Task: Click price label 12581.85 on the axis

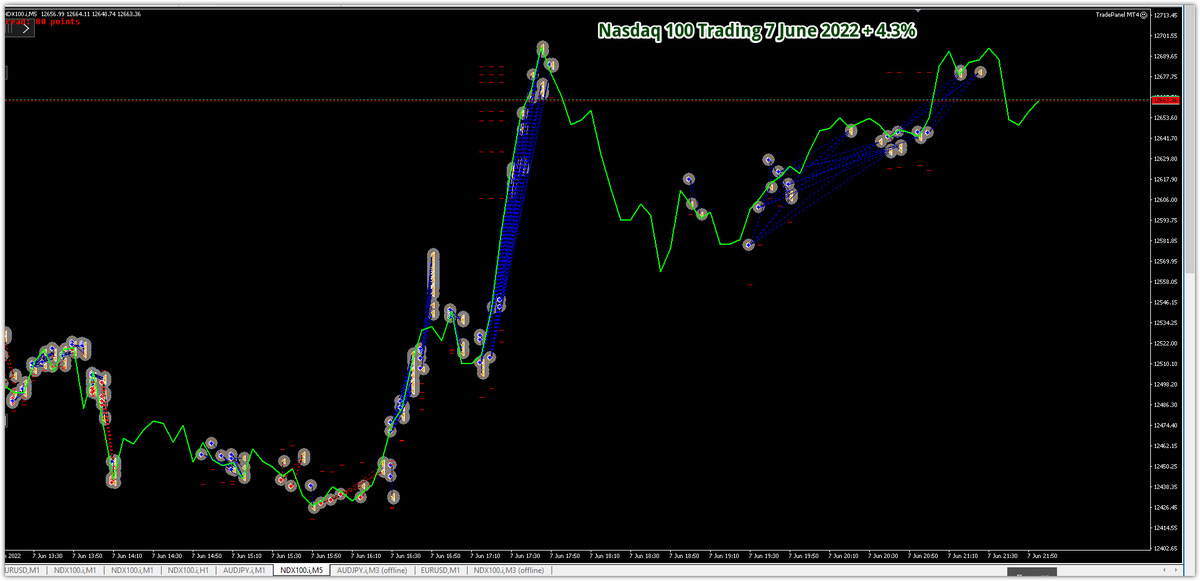Action: point(1164,241)
